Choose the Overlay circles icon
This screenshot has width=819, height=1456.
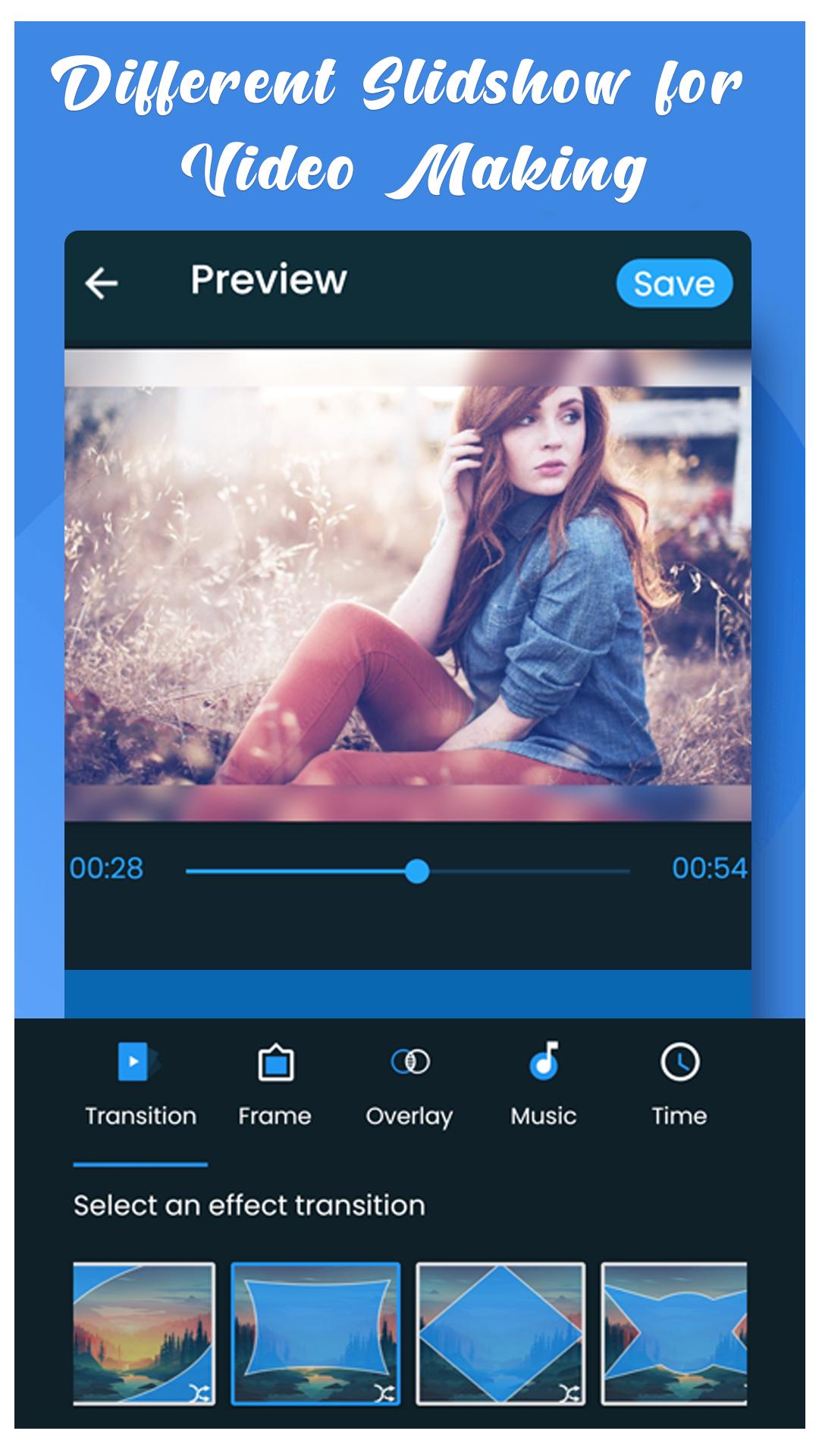[x=409, y=1062]
